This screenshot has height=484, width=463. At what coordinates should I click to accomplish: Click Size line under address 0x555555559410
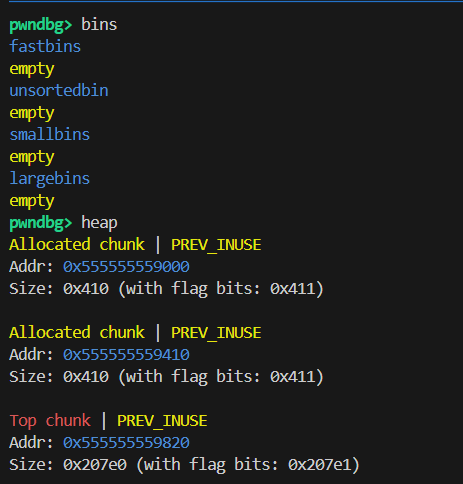pyautogui.click(x=166, y=377)
